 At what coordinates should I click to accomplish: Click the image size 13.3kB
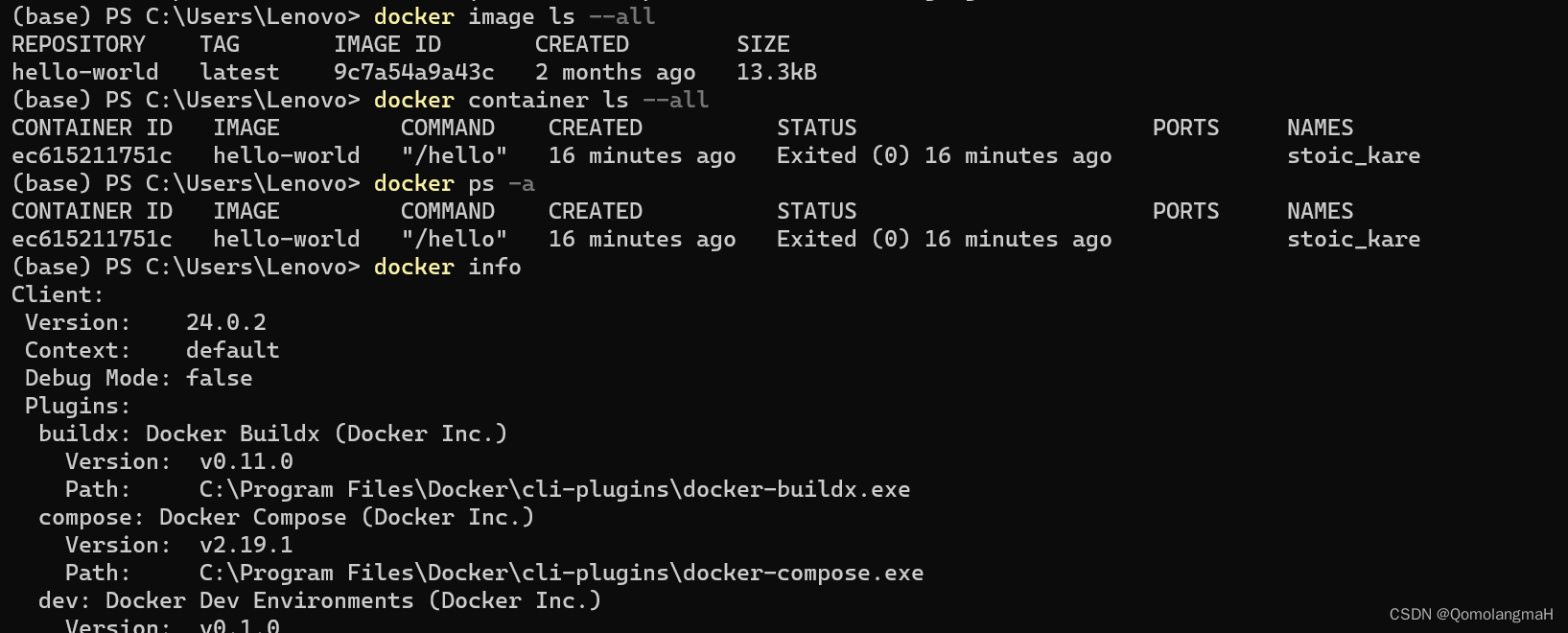click(x=777, y=72)
